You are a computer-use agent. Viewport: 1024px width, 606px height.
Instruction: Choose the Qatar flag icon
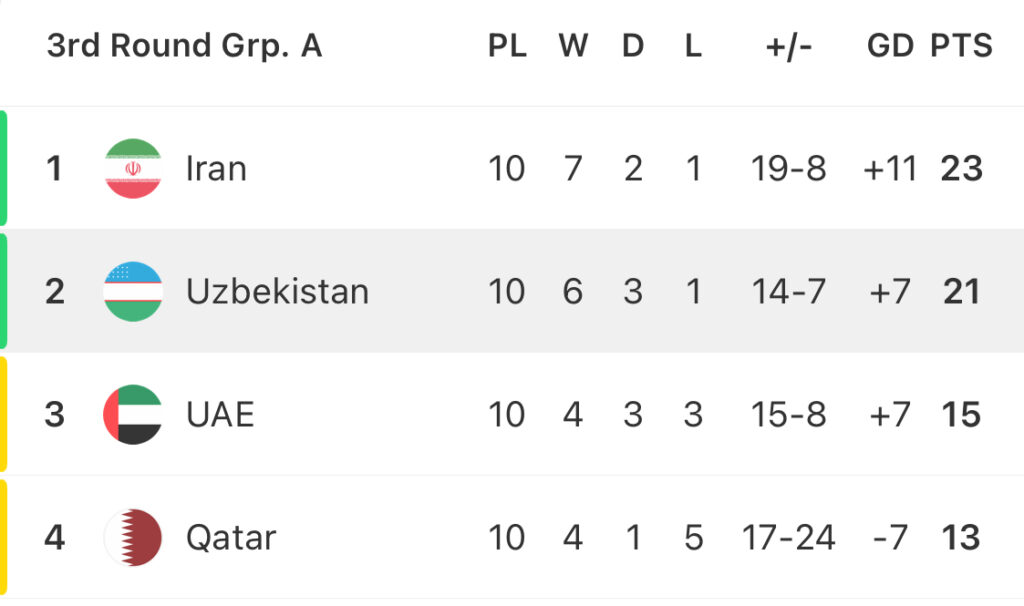[x=133, y=537]
